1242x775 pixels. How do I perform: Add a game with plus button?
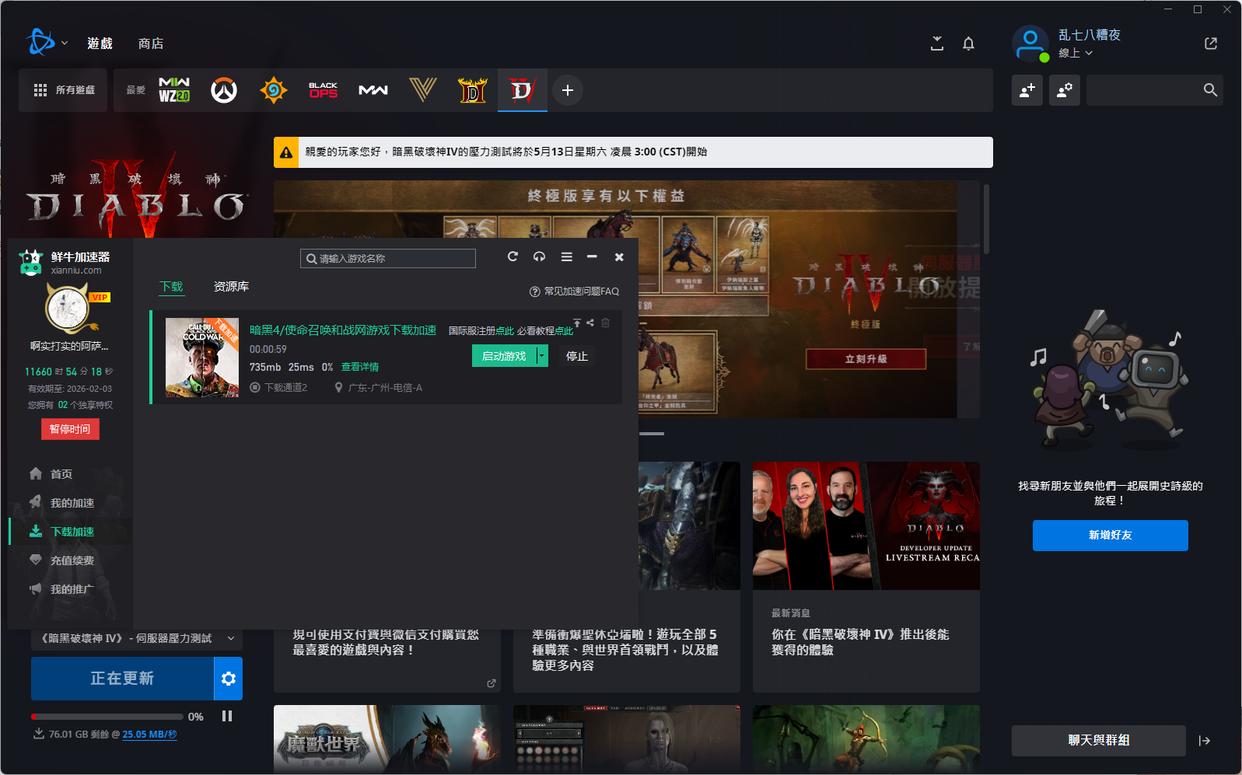(567, 90)
